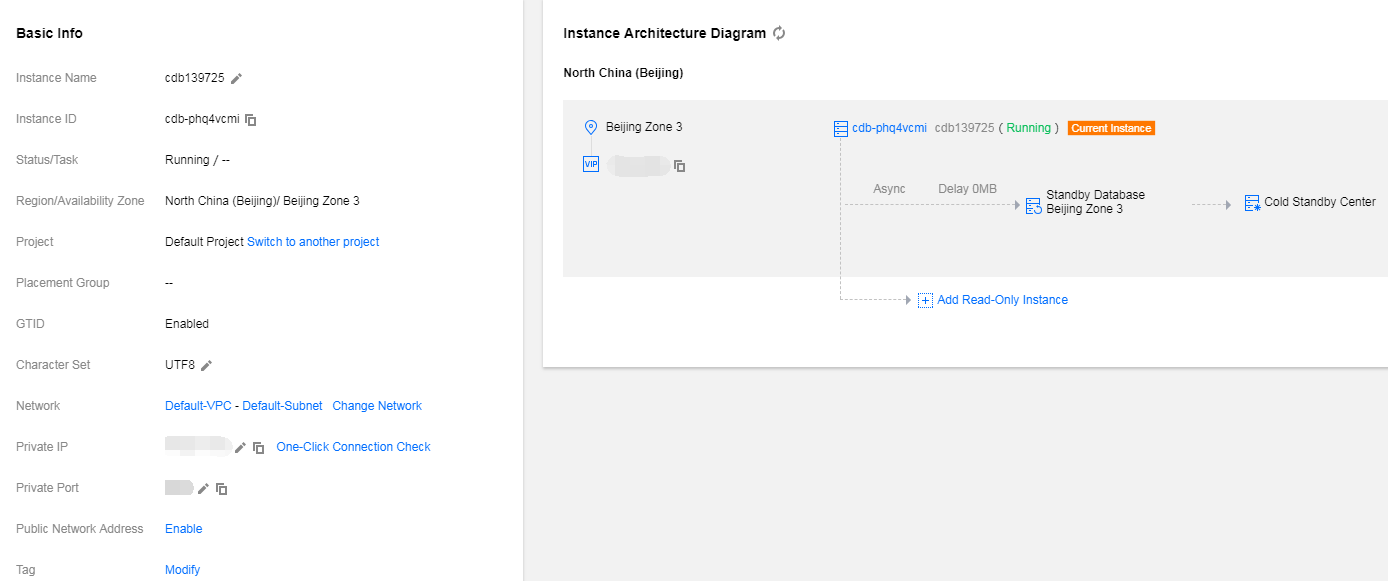Edit the instance name pencil icon
This screenshot has height=581, width=1388.
237,78
